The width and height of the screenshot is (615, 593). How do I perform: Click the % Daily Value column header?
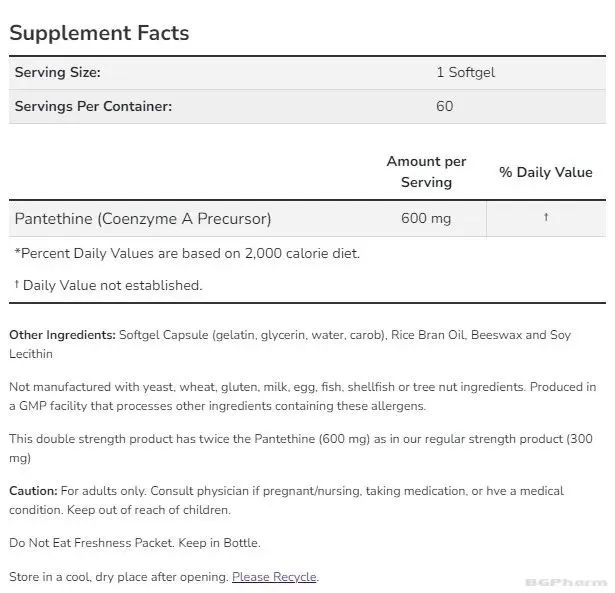[546, 172]
